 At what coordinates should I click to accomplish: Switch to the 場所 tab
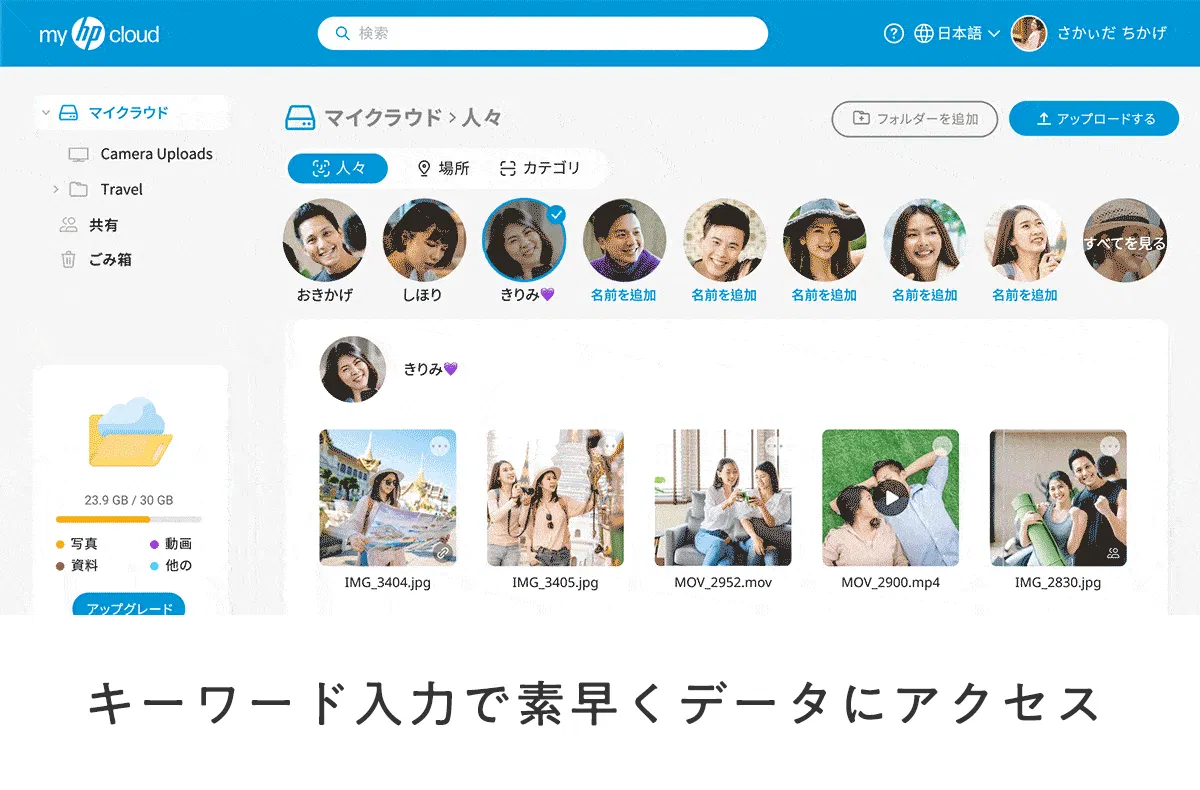coord(443,168)
